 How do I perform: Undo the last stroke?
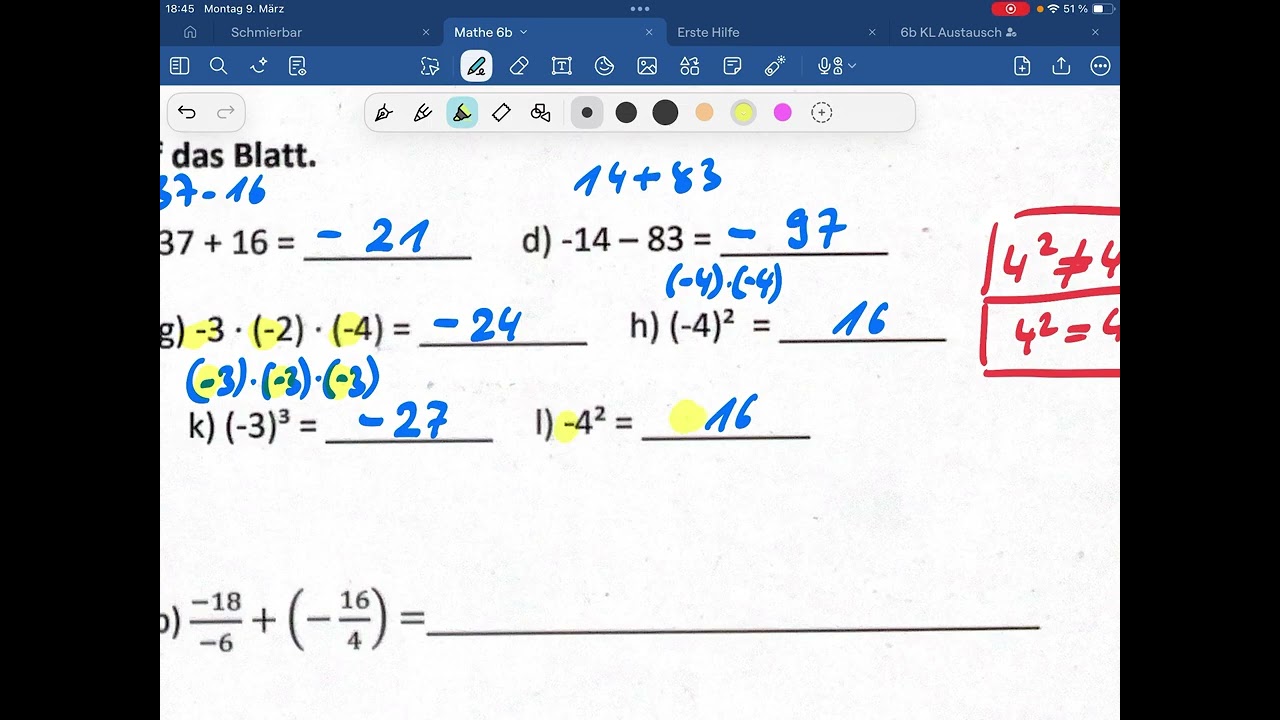pyautogui.click(x=187, y=112)
